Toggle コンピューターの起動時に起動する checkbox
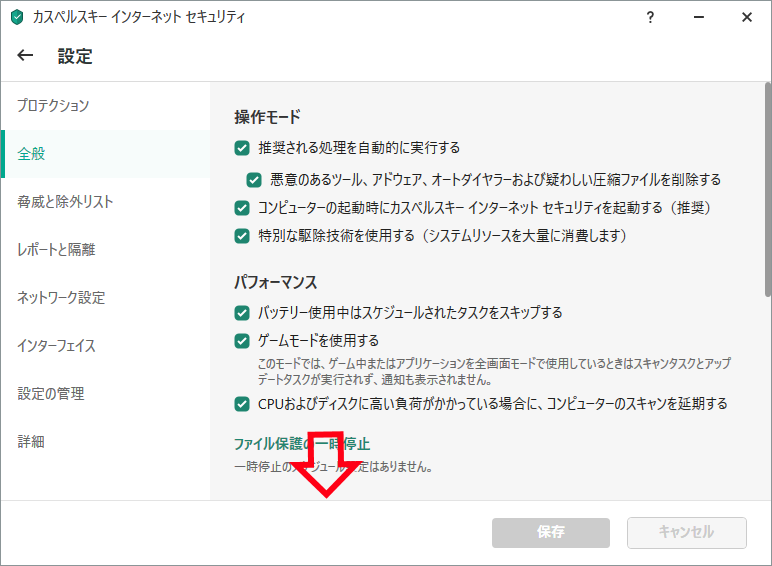The image size is (772, 566). [x=242, y=208]
